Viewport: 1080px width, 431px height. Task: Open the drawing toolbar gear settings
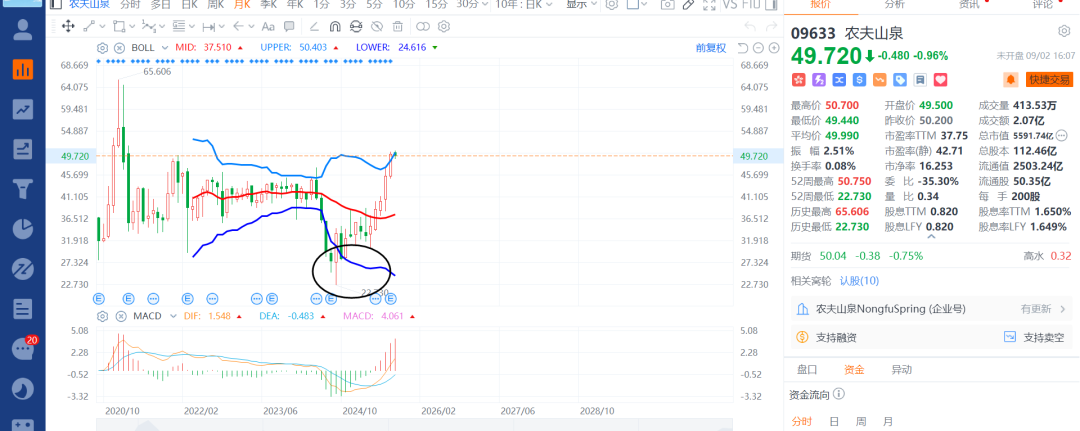[x=444, y=26]
